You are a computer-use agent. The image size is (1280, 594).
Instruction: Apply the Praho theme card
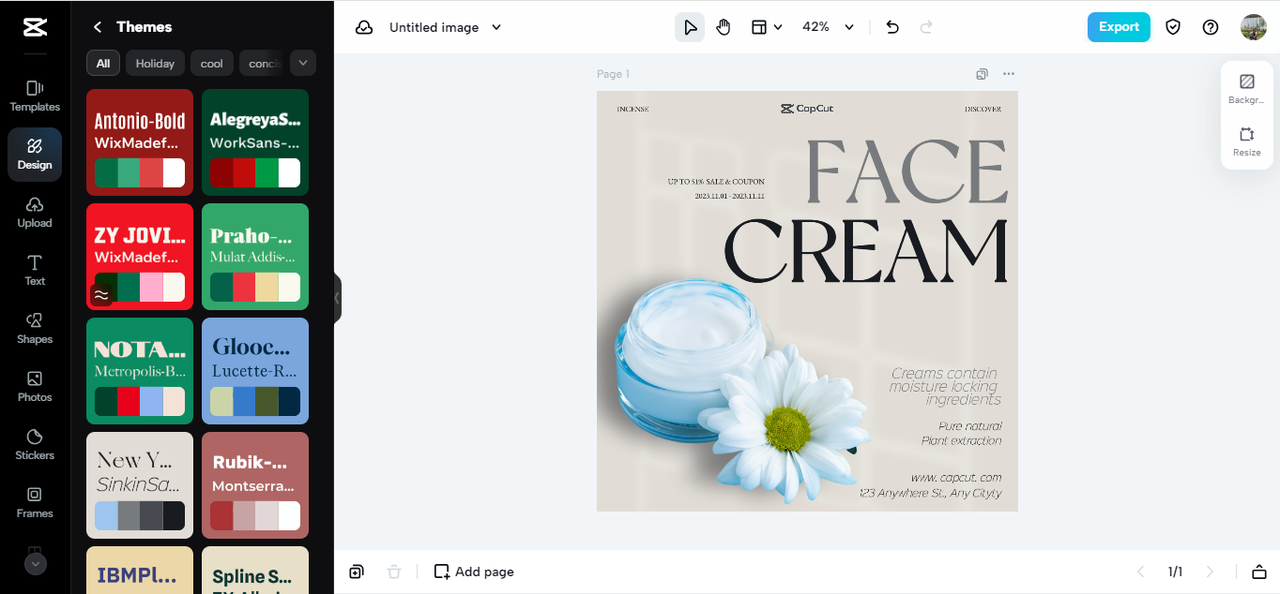(x=255, y=256)
